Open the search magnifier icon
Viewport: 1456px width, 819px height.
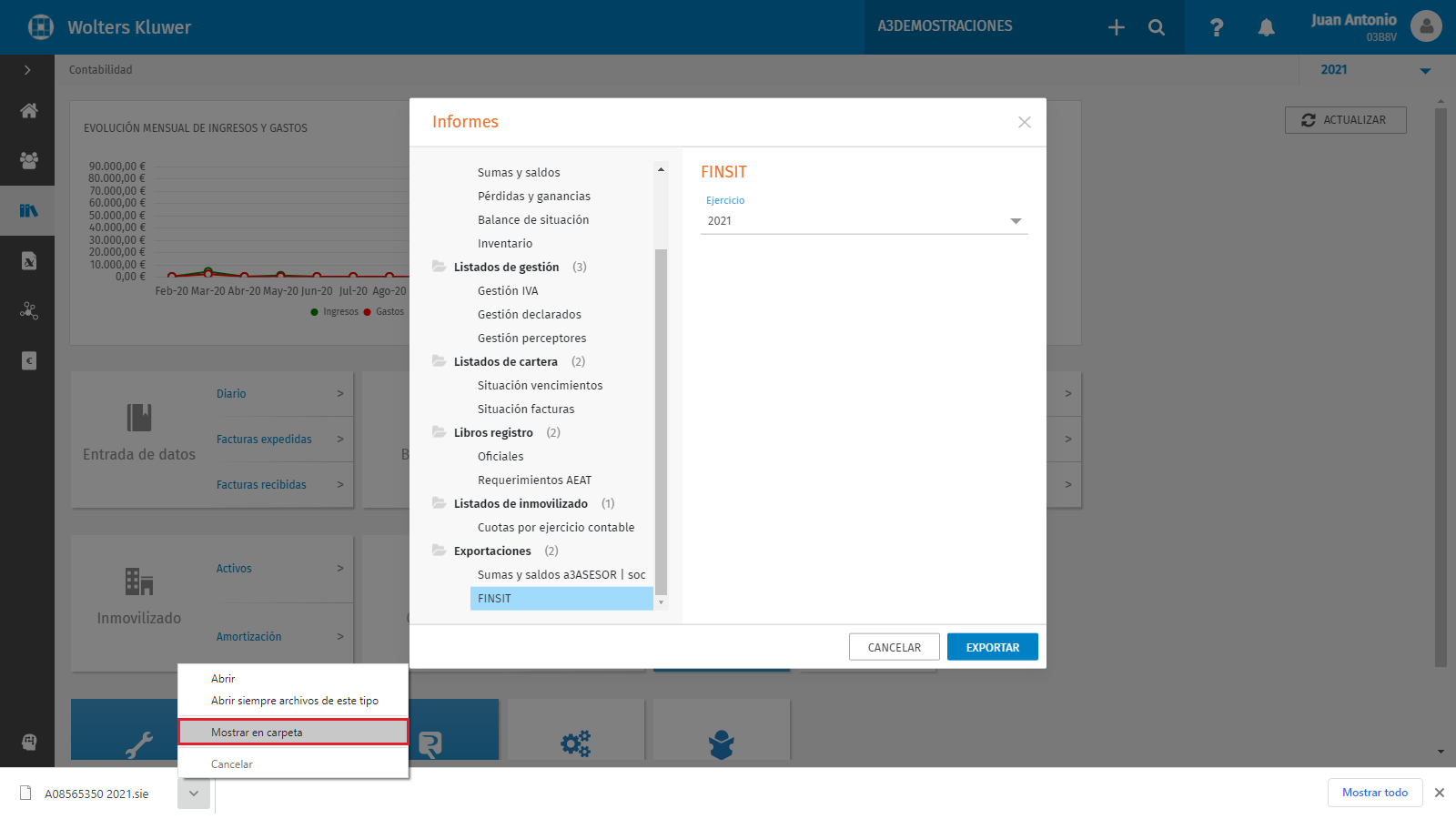[x=1157, y=27]
